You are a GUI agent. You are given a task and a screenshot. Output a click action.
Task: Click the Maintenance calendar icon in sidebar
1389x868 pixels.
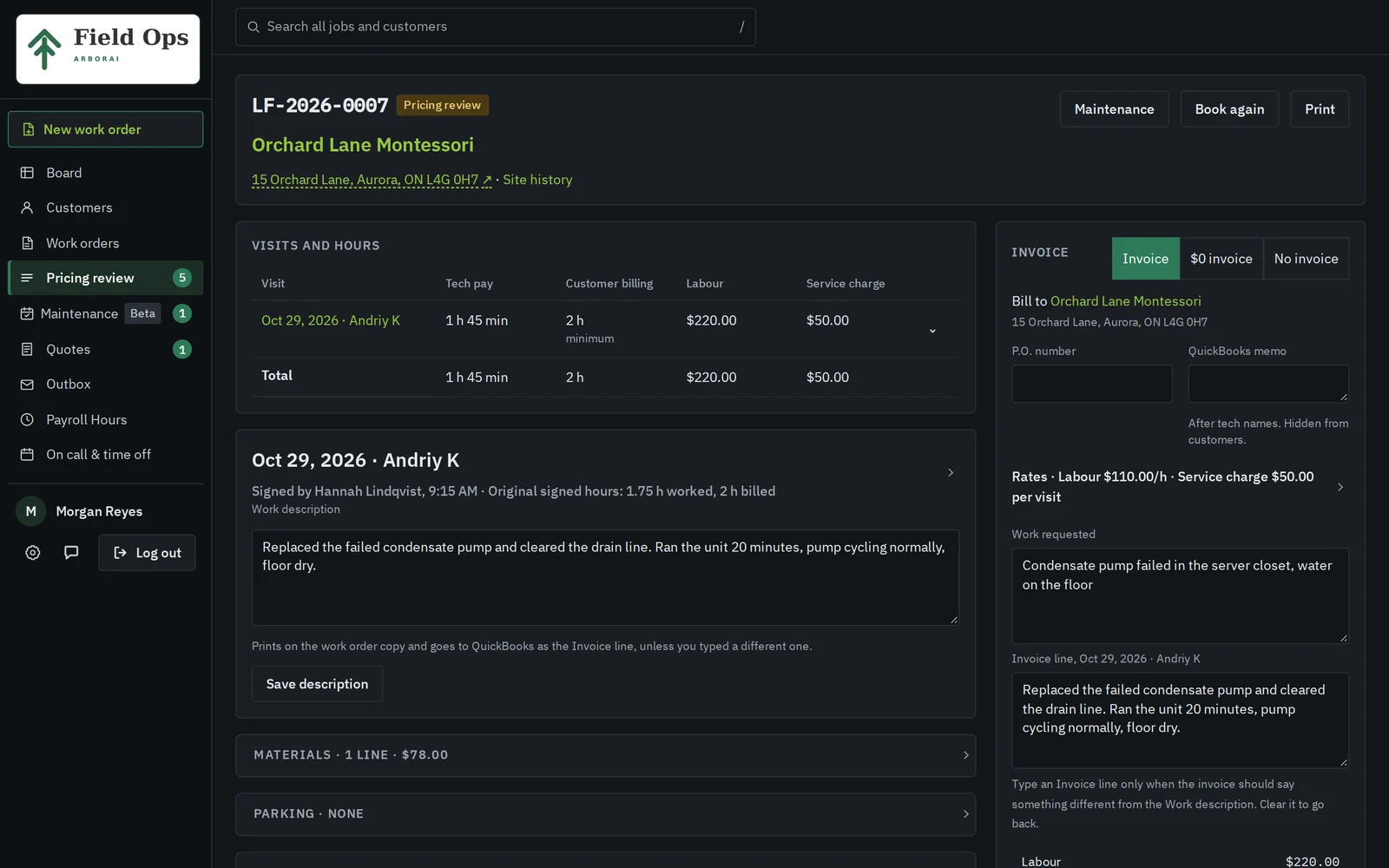coord(27,313)
